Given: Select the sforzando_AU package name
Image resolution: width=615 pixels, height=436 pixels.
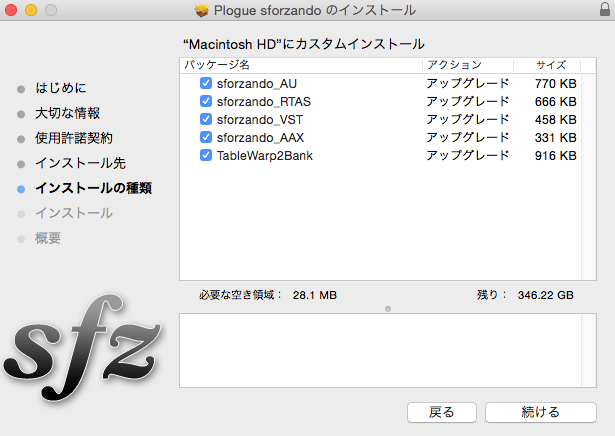Looking at the screenshot, I should click(257, 84).
